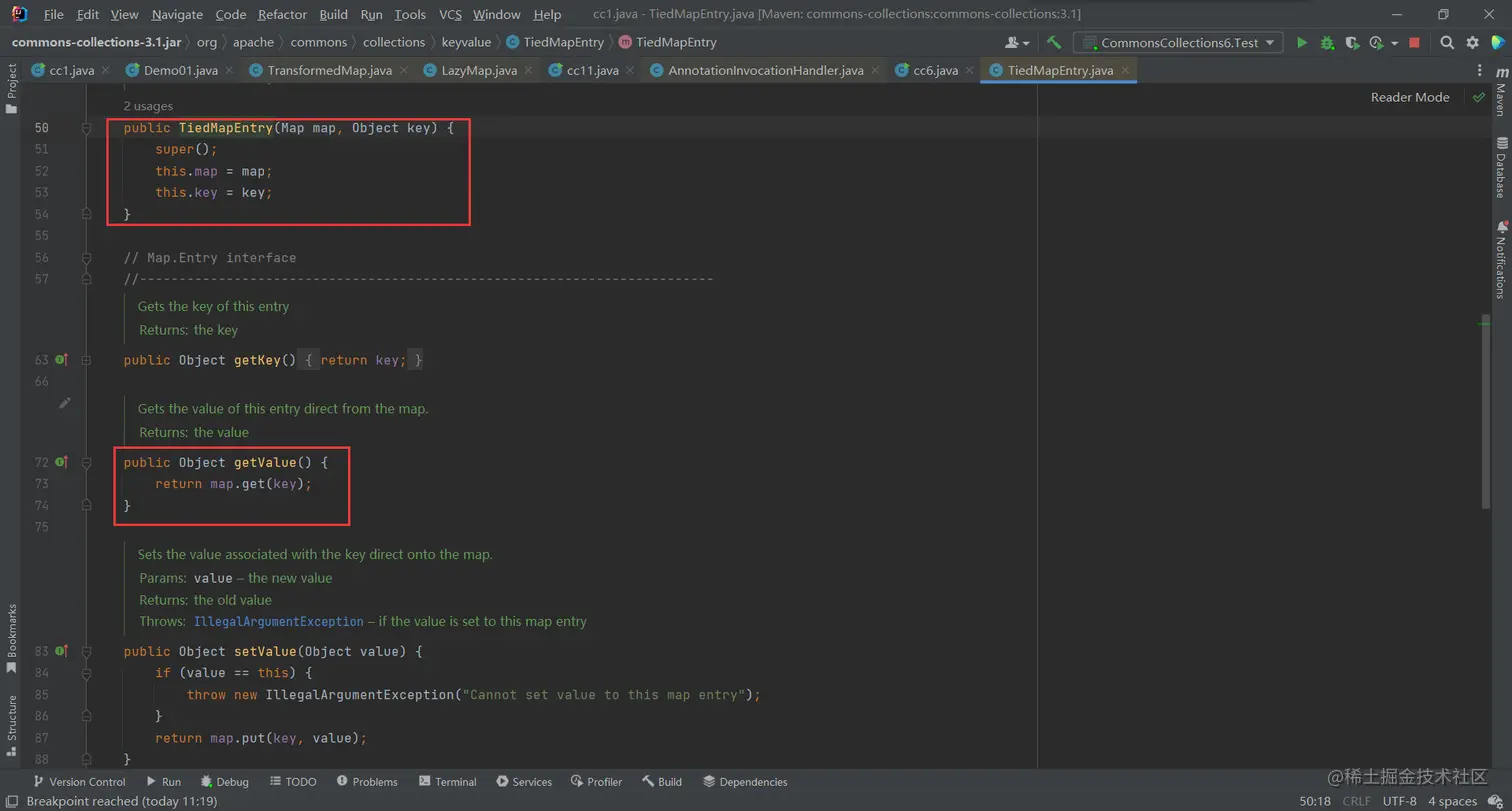
Task: Expand the run configuration dropdown CommonsCollections6.Test
Action: pos(1178,43)
